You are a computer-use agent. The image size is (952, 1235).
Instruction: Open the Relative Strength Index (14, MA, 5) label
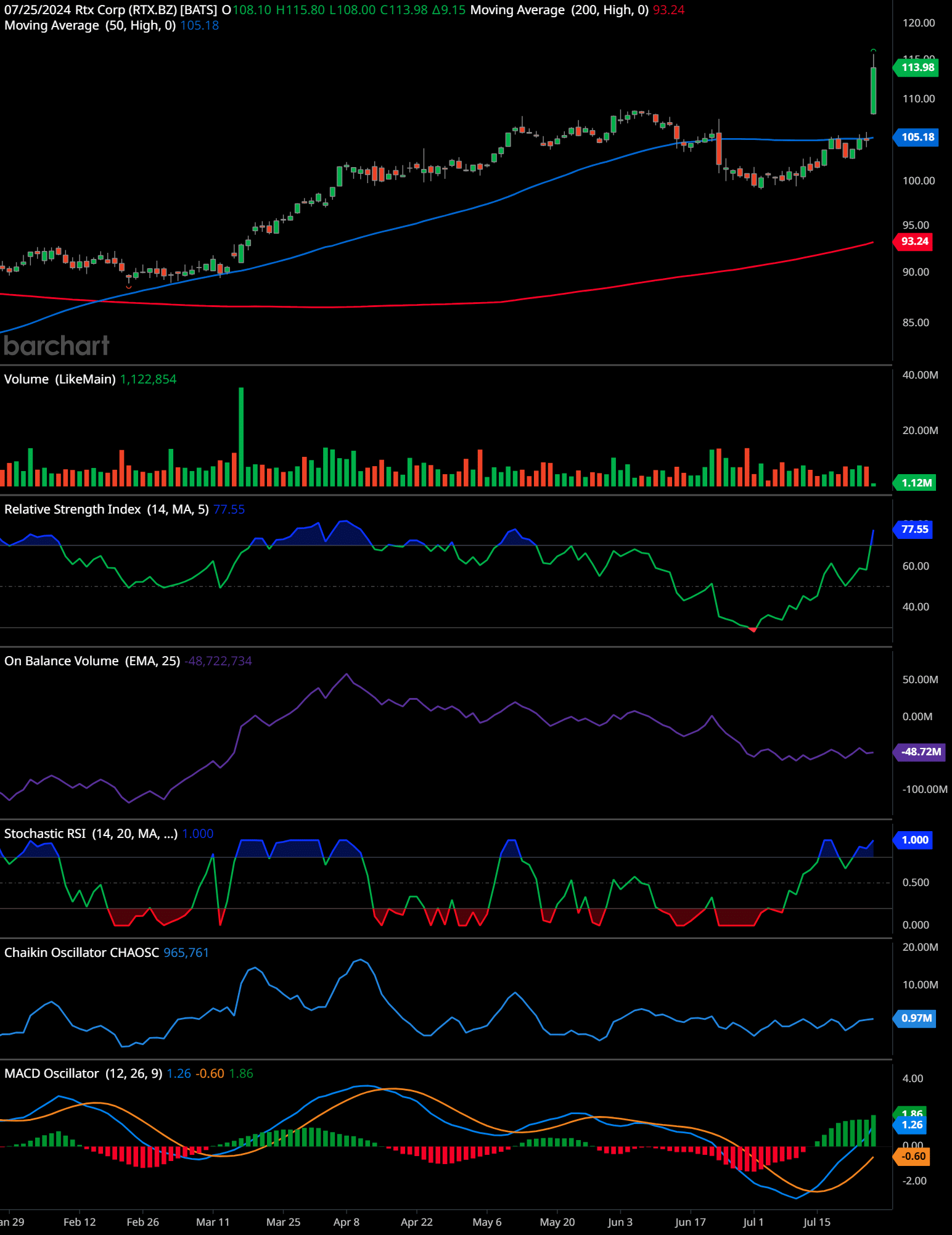[107, 509]
